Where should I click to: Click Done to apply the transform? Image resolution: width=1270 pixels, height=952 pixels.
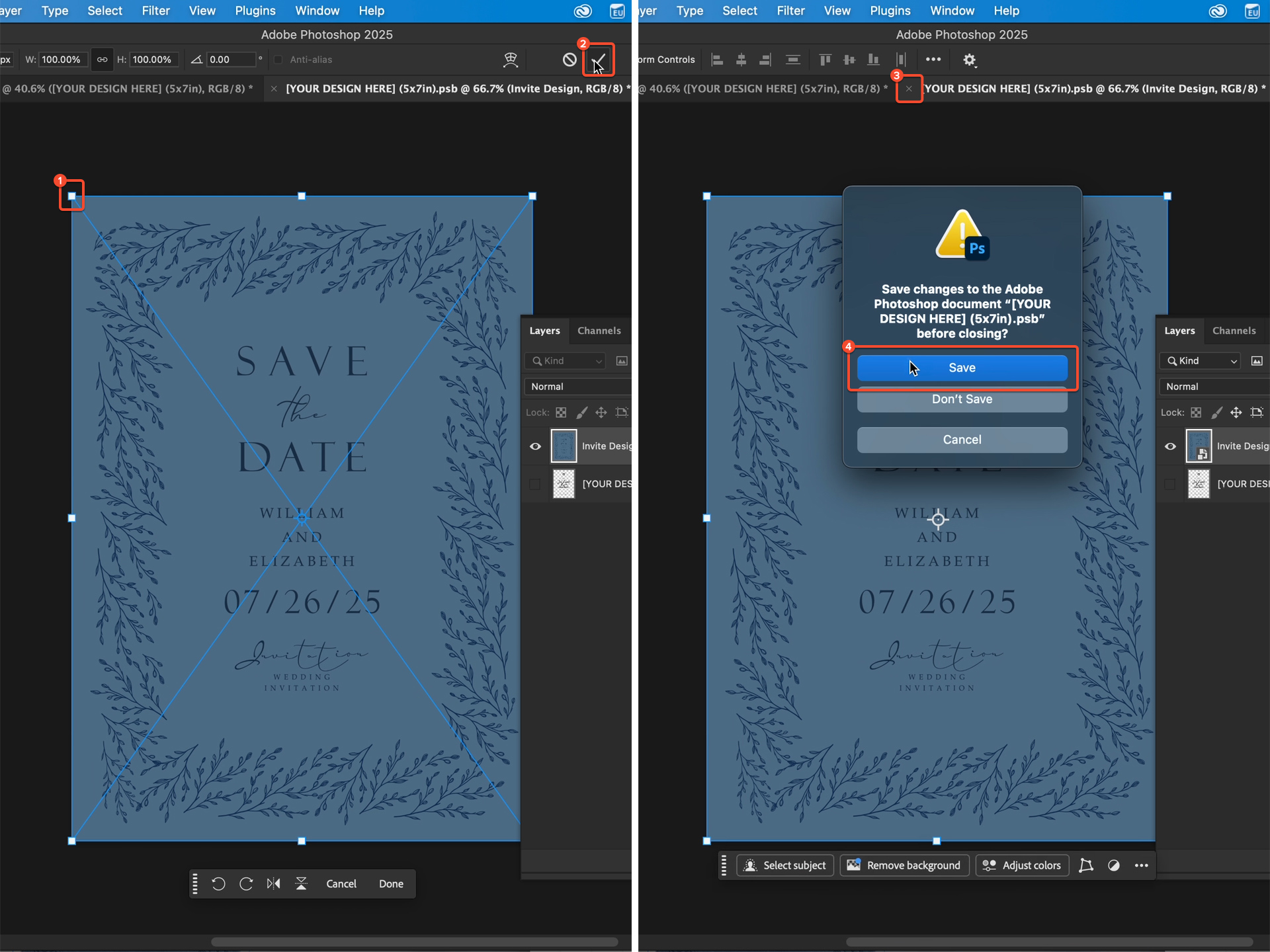point(390,883)
